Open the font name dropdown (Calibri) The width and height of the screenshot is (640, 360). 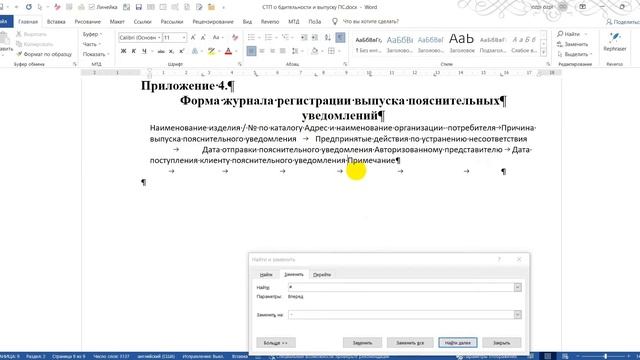pyautogui.click(x=159, y=38)
